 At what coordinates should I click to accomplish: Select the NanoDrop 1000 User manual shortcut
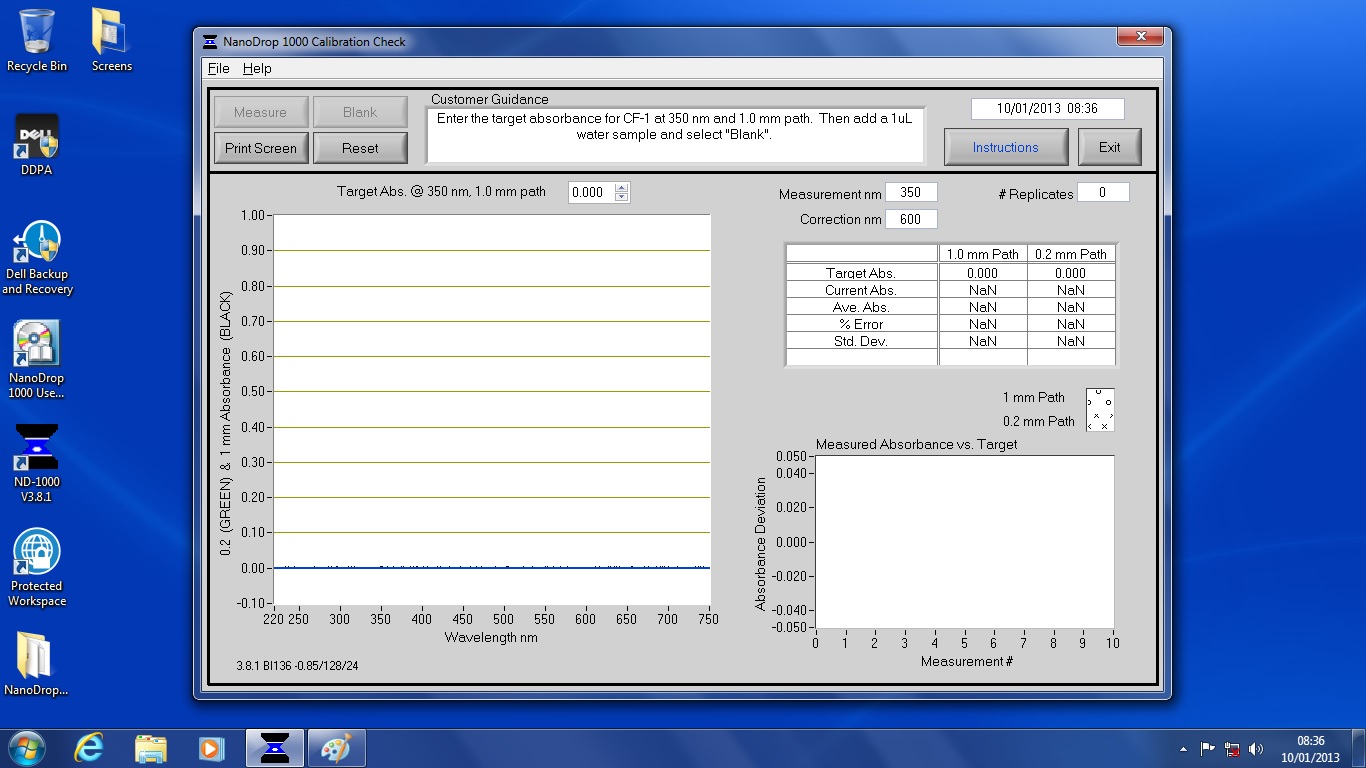pos(37,360)
